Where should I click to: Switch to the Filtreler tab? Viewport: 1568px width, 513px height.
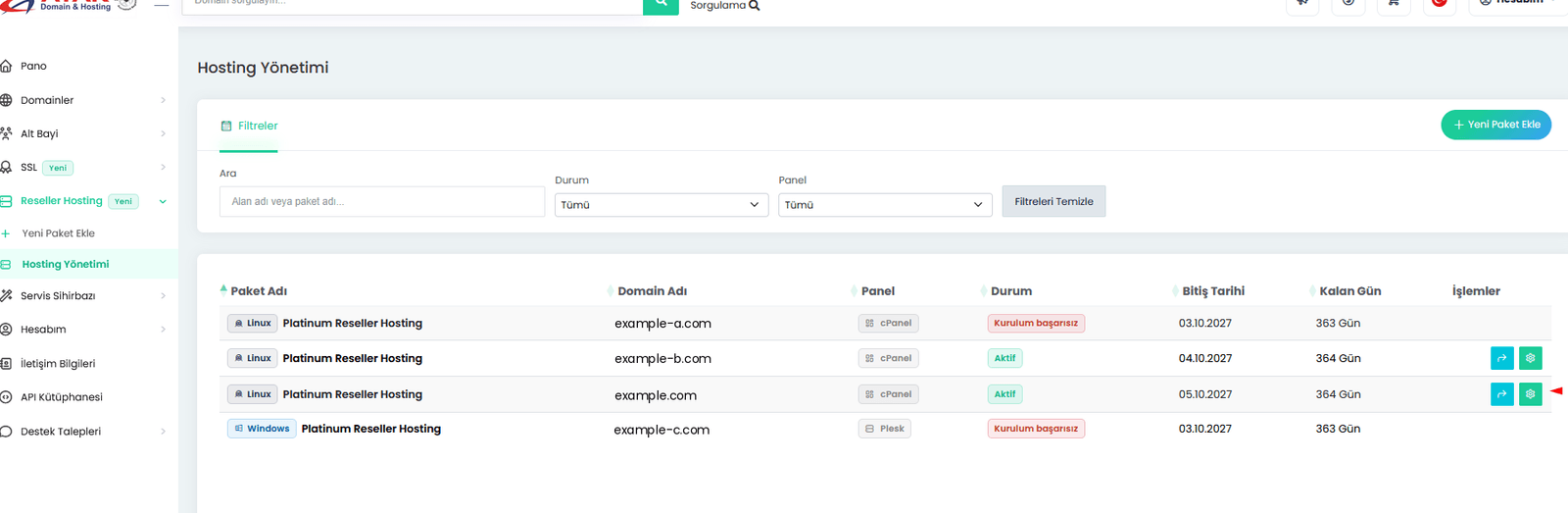[x=249, y=126]
